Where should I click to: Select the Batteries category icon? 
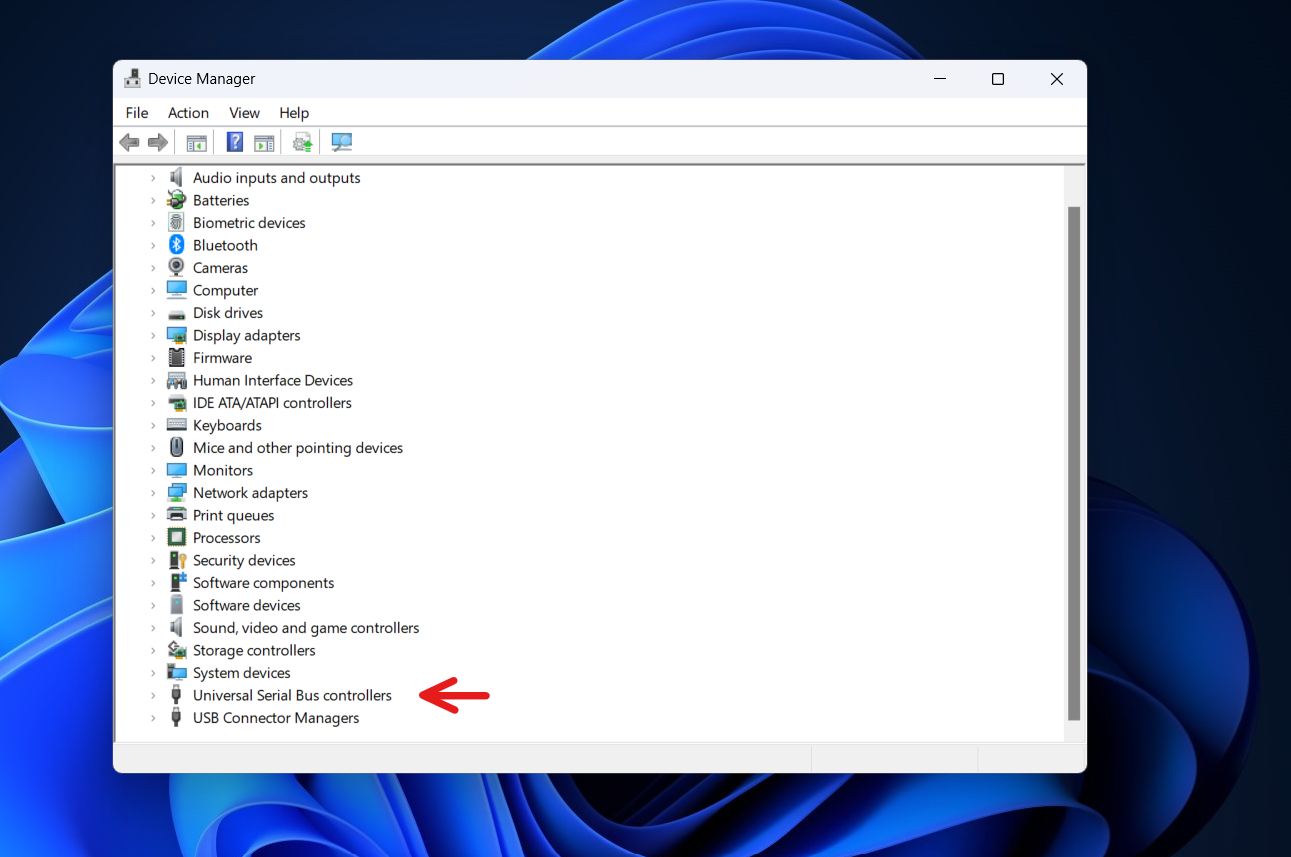click(x=176, y=200)
